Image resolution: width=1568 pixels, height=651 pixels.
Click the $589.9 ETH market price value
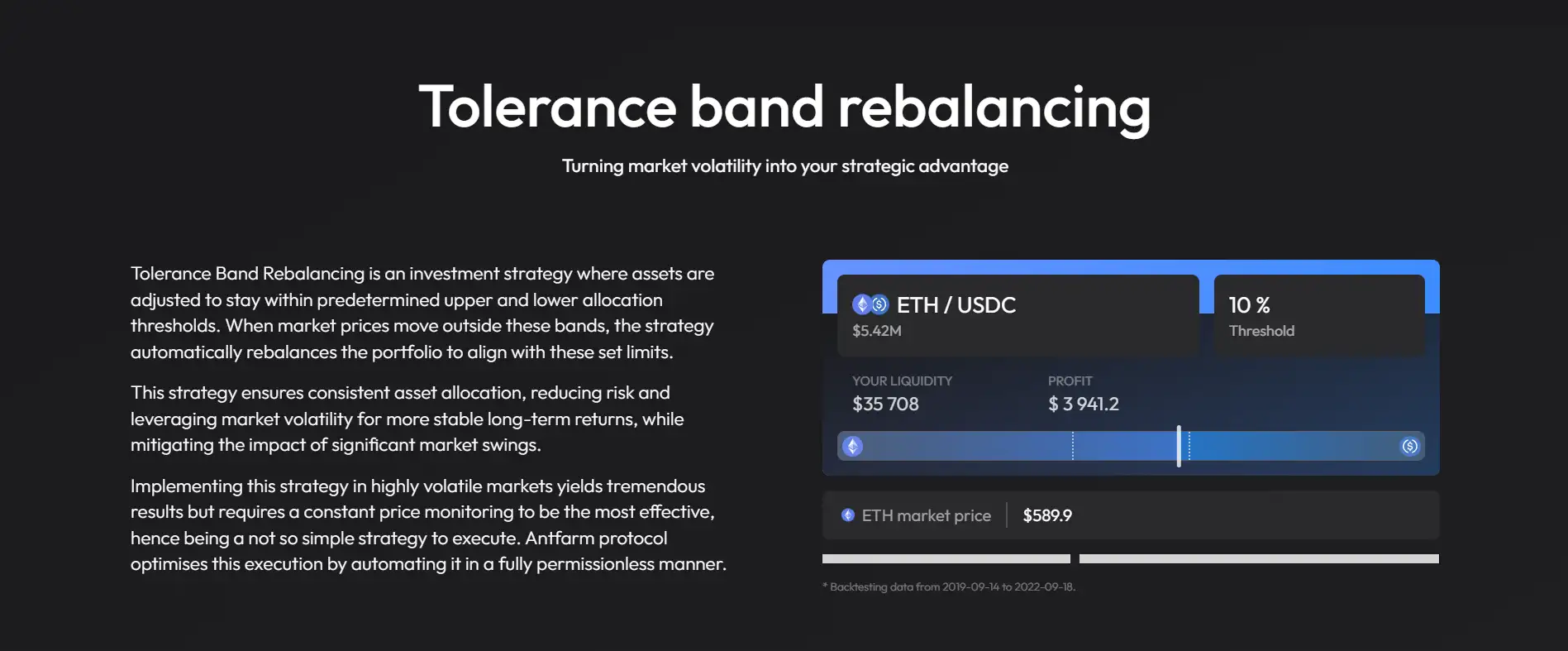pos(1047,515)
